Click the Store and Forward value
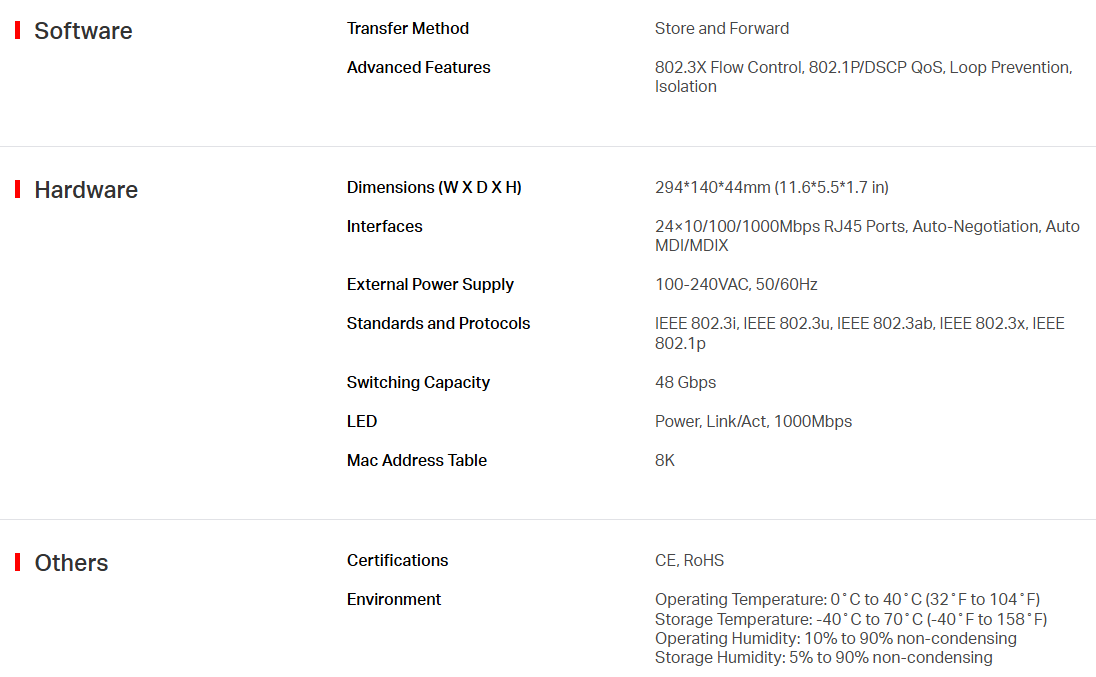The height and width of the screenshot is (677, 1096). coord(722,29)
